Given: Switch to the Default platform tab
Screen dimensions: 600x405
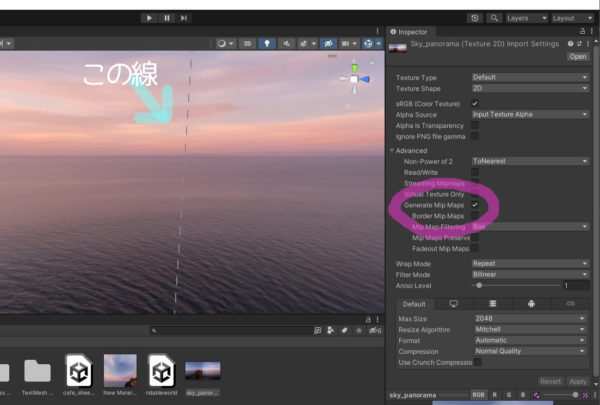Looking at the screenshot, I should click(x=414, y=303).
